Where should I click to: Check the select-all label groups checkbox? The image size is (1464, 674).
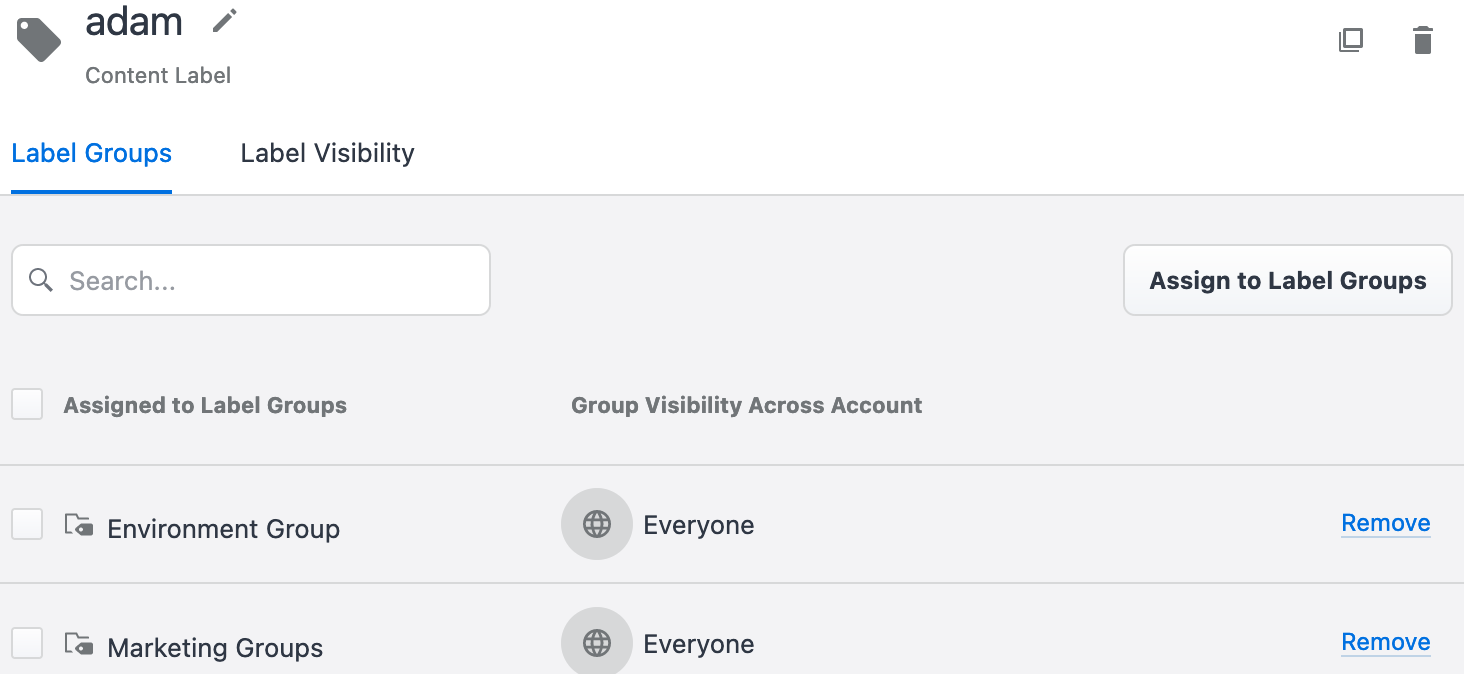(27, 405)
